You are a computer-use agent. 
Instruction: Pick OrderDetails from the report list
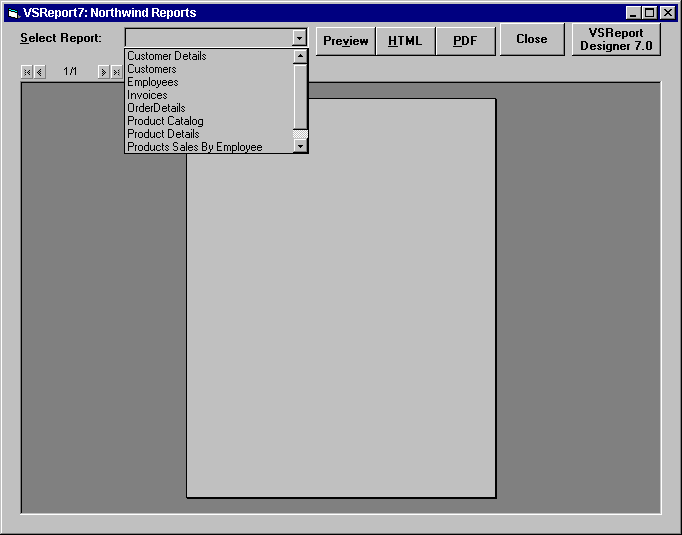(210, 108)
